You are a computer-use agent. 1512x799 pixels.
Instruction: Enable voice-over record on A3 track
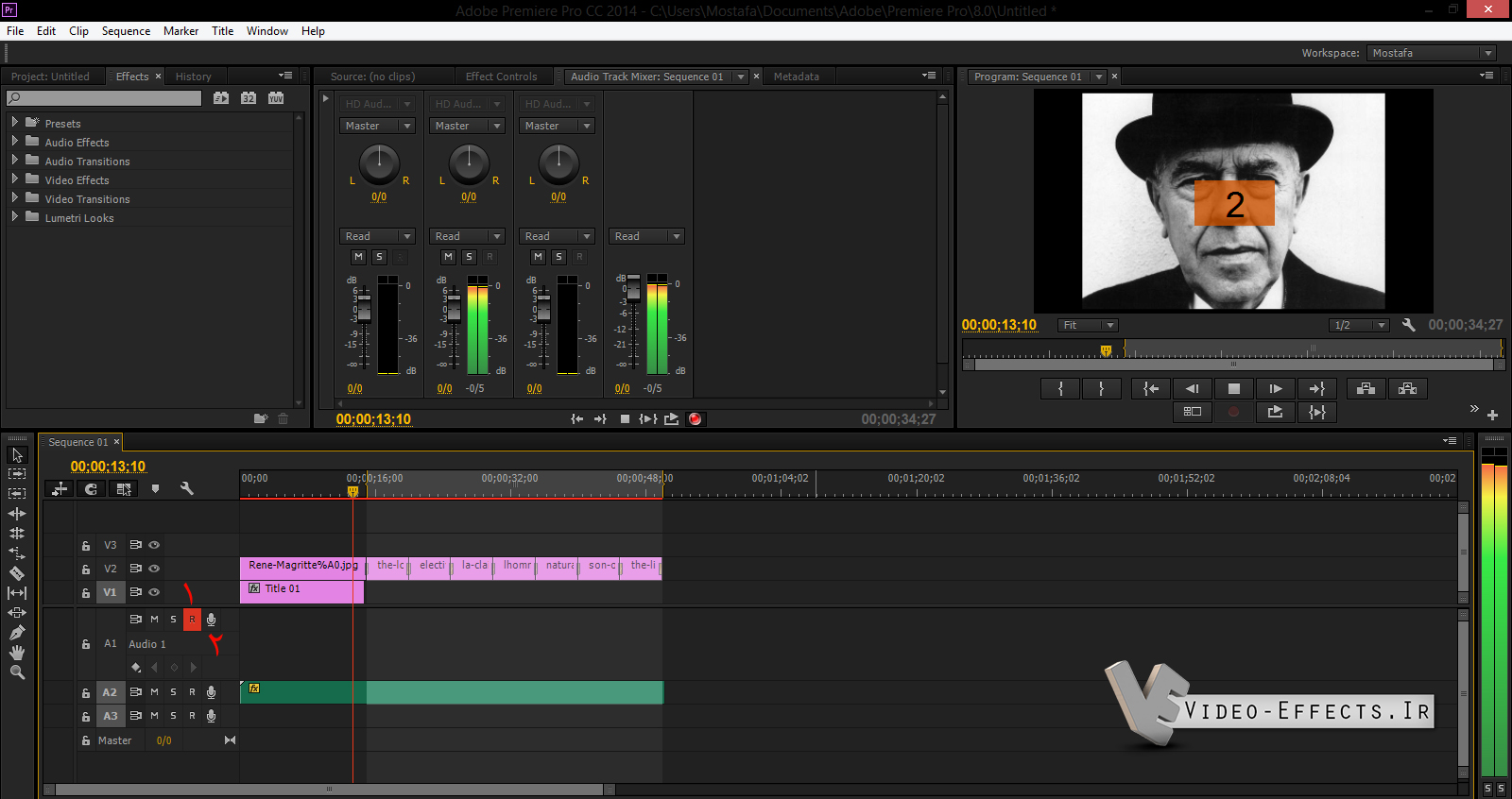(x=211, y=716)
